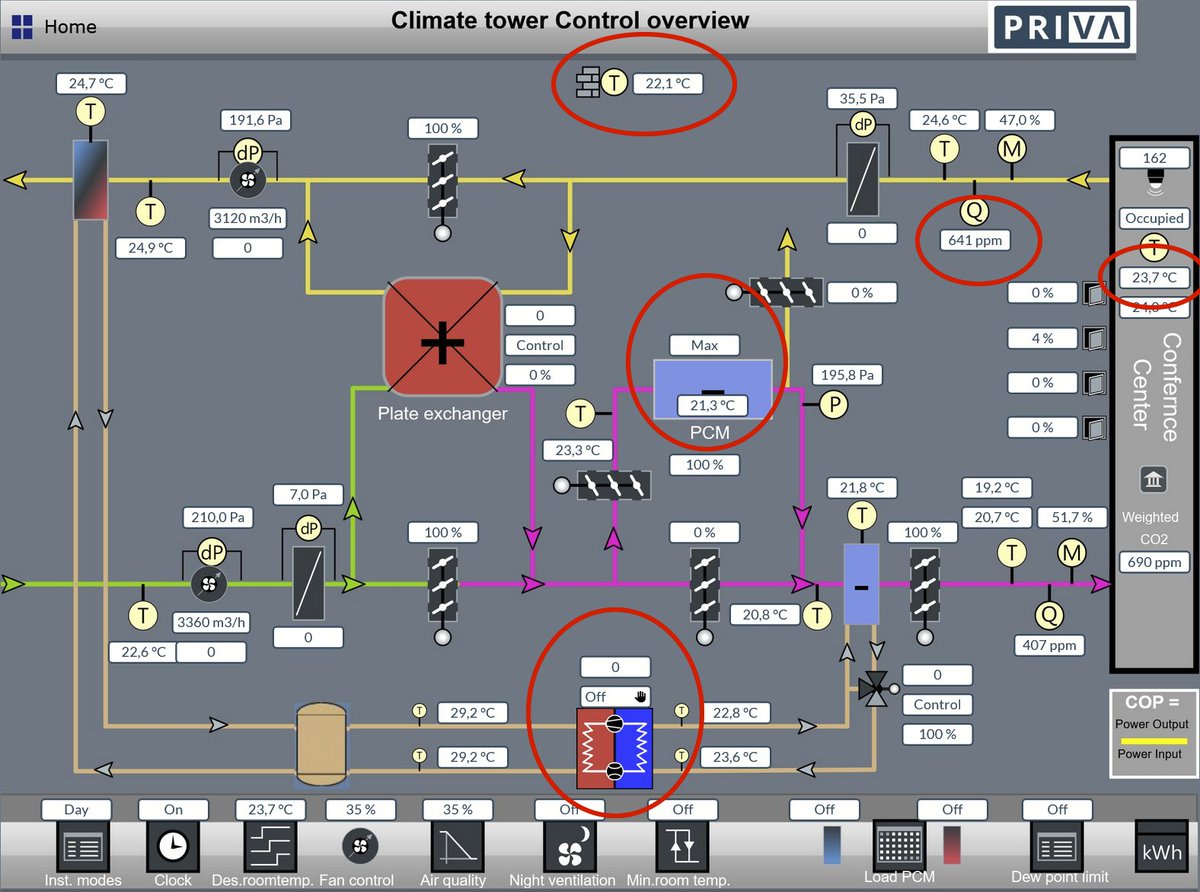Click the 195,8 Pa pressure value
Image resolution: width=1200 pixels, height=892 pixels.
click(848, 375)
